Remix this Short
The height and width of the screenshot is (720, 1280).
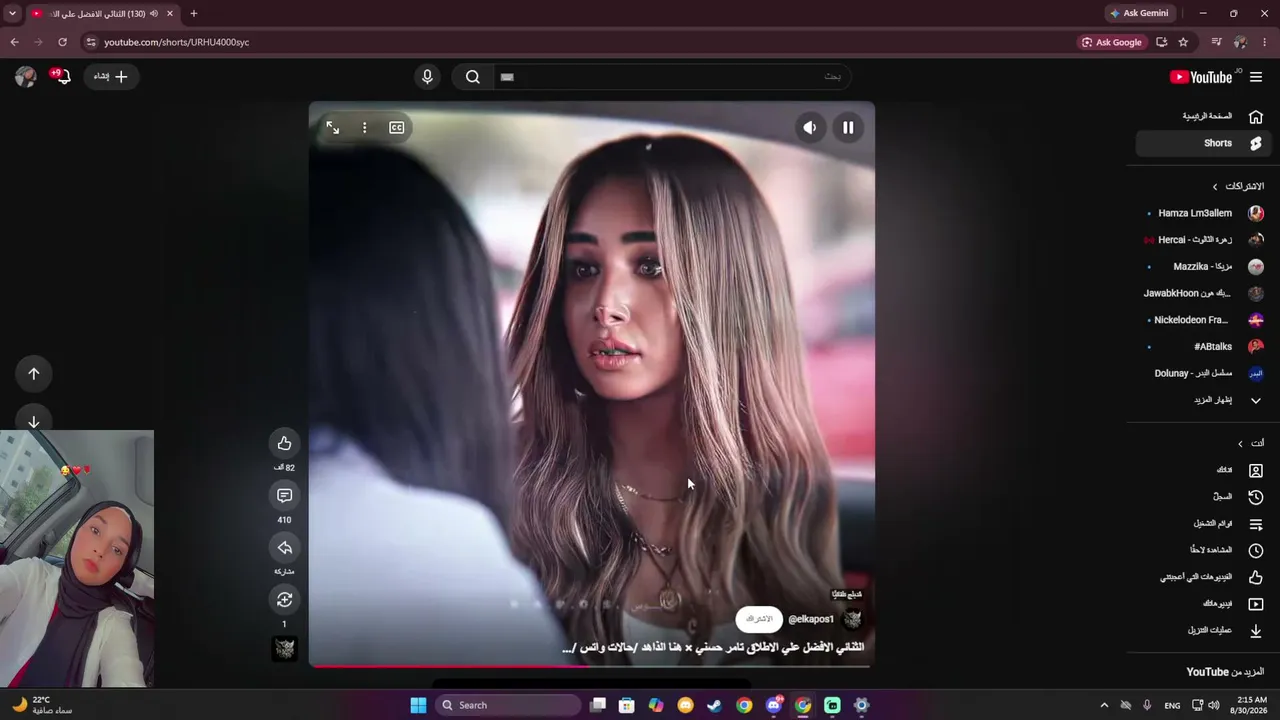(x=285, y=599)
